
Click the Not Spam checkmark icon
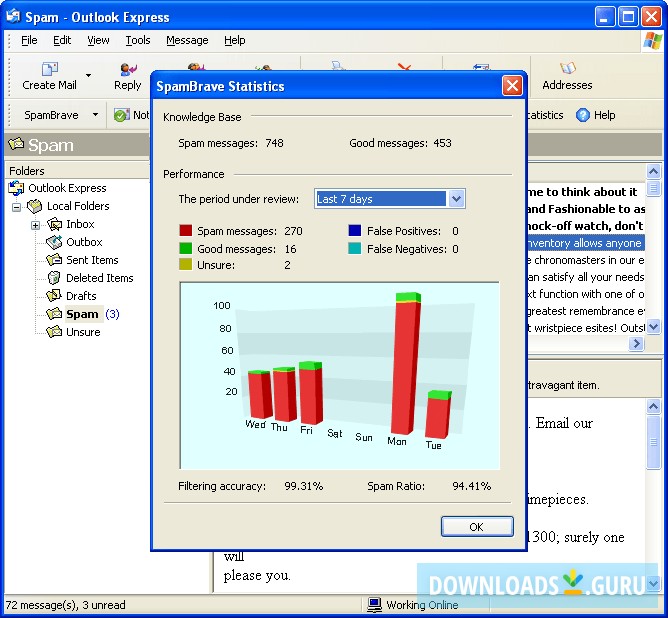pos(121,115)
